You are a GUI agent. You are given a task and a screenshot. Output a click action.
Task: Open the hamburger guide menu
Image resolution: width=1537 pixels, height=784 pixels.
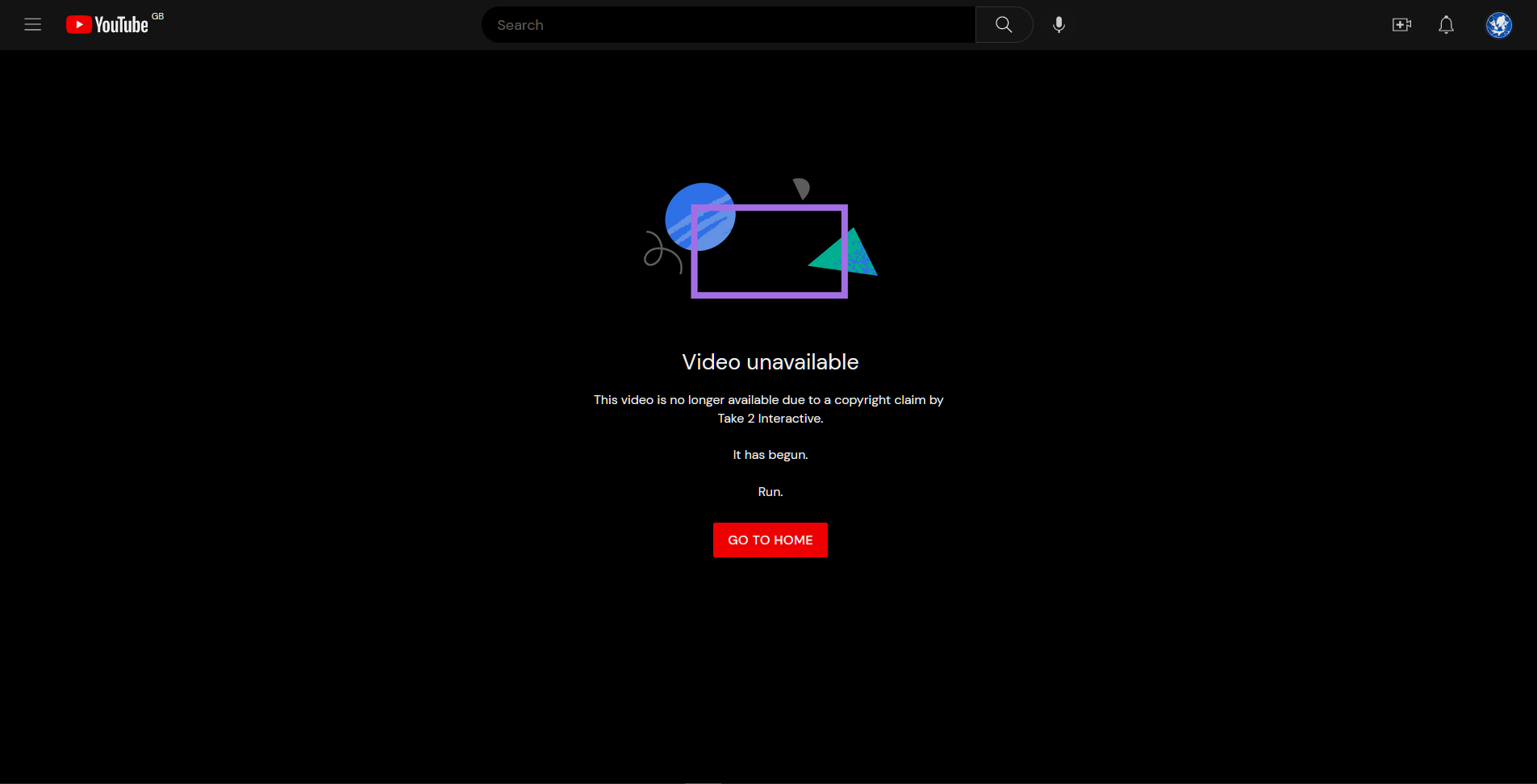32,25
